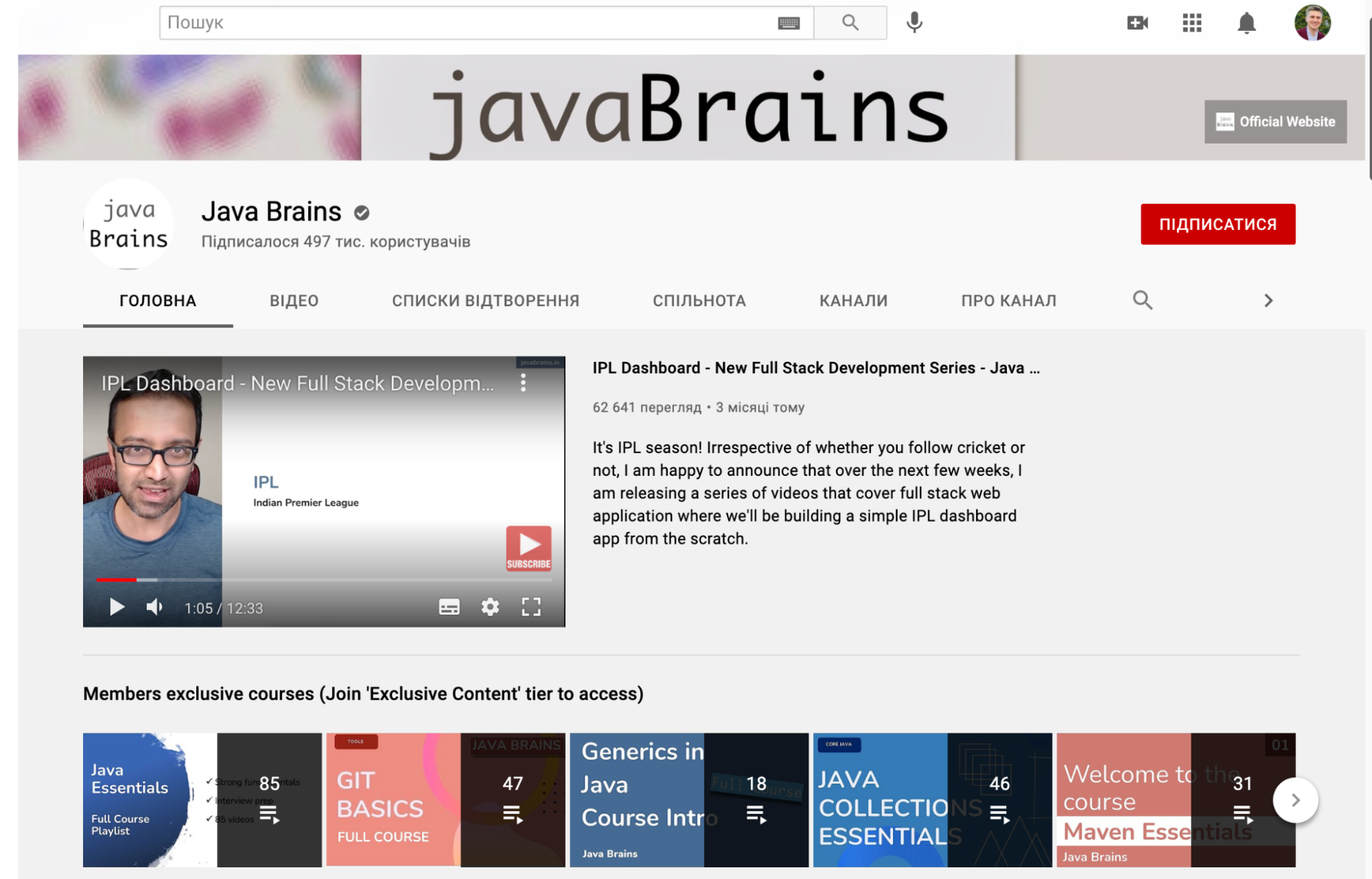Open the video's three-dot more menu

pyautogui.click(x=523, y=383)
